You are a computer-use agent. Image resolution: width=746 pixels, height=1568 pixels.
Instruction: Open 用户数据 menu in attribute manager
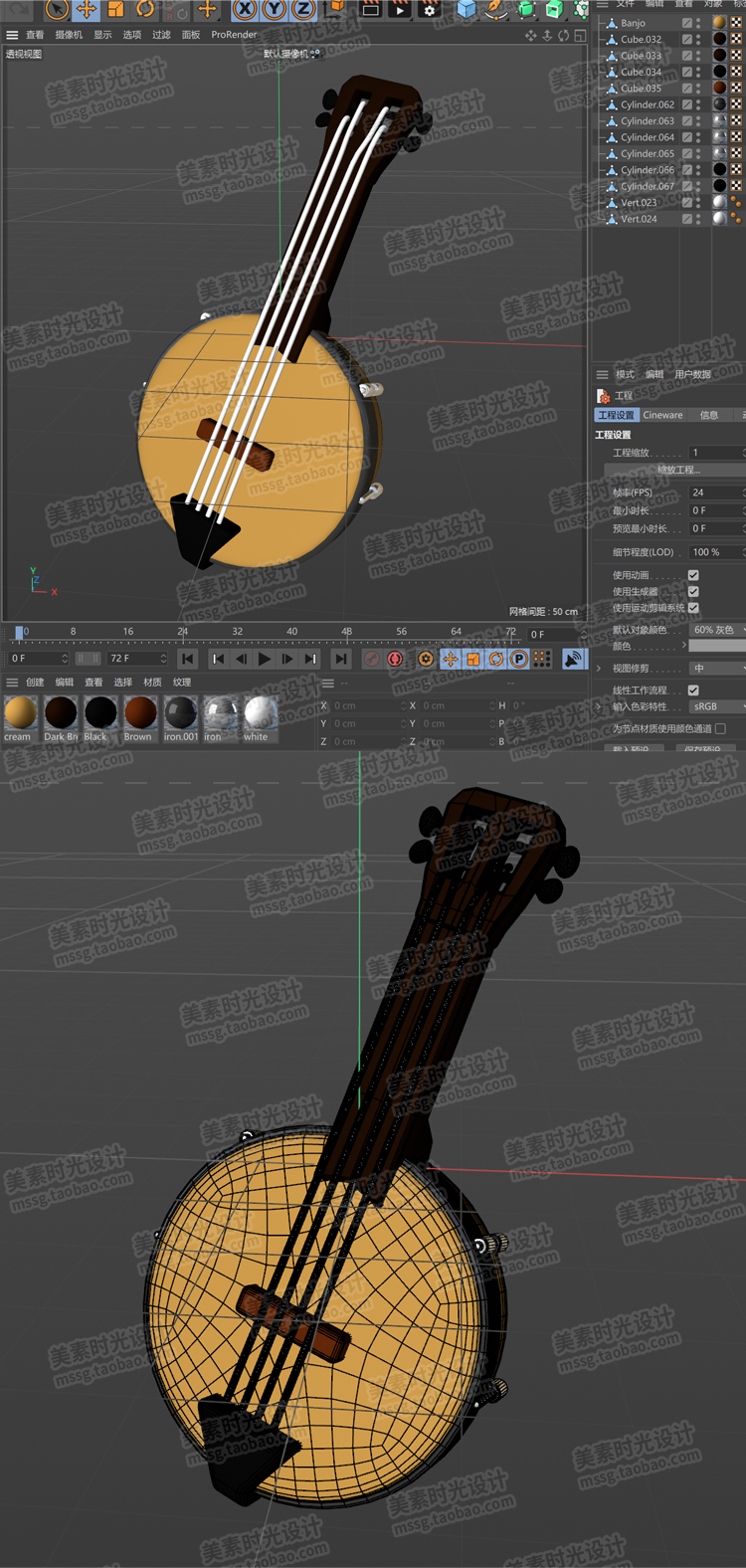coord(693,375)
